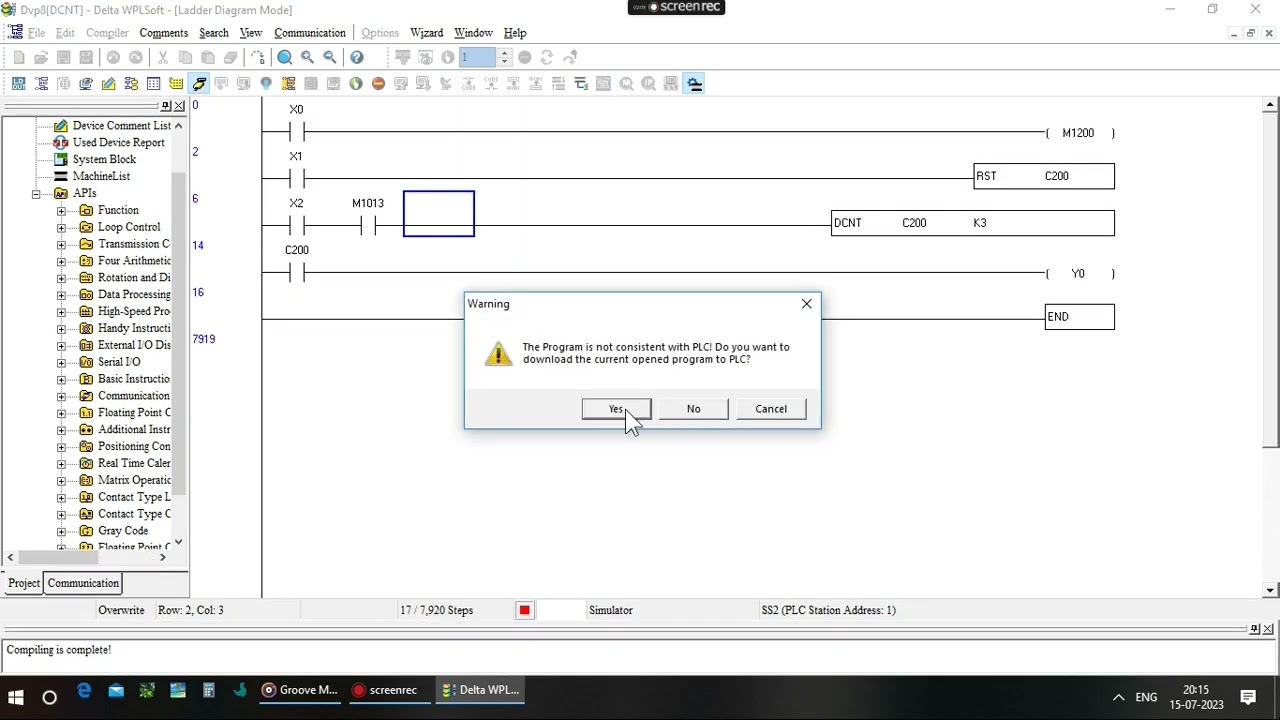Select the M1013 contact in ladder
The image size is (1280, 720).
pyautogui.click(x=367, y=226)
